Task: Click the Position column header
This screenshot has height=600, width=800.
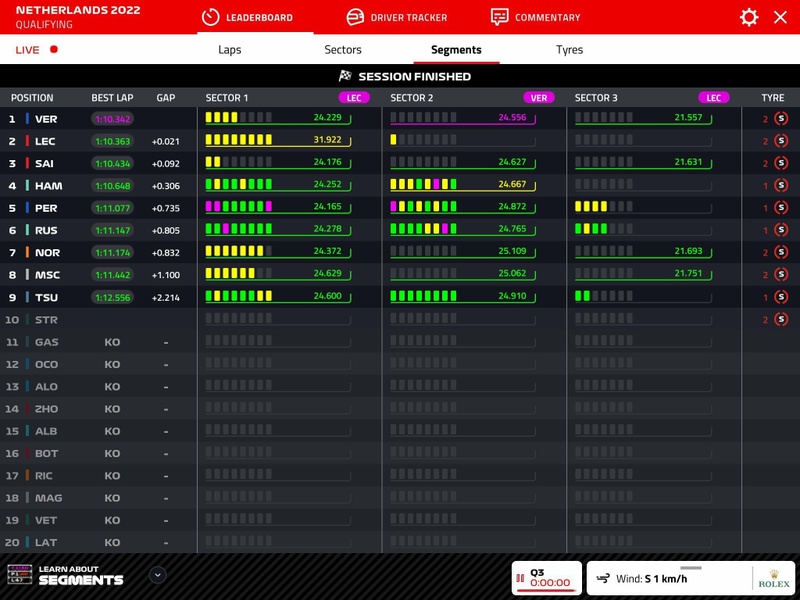Action: [x=32, y=98]
